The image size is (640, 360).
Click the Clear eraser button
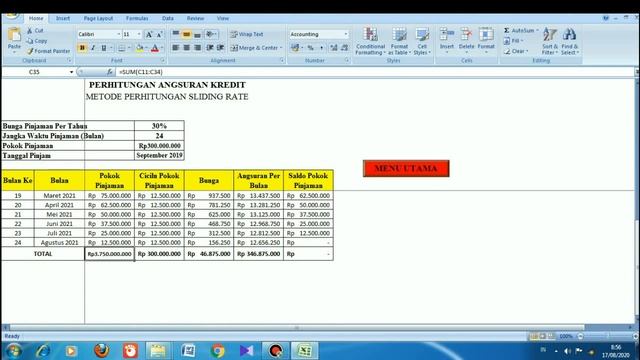point(516,51)
